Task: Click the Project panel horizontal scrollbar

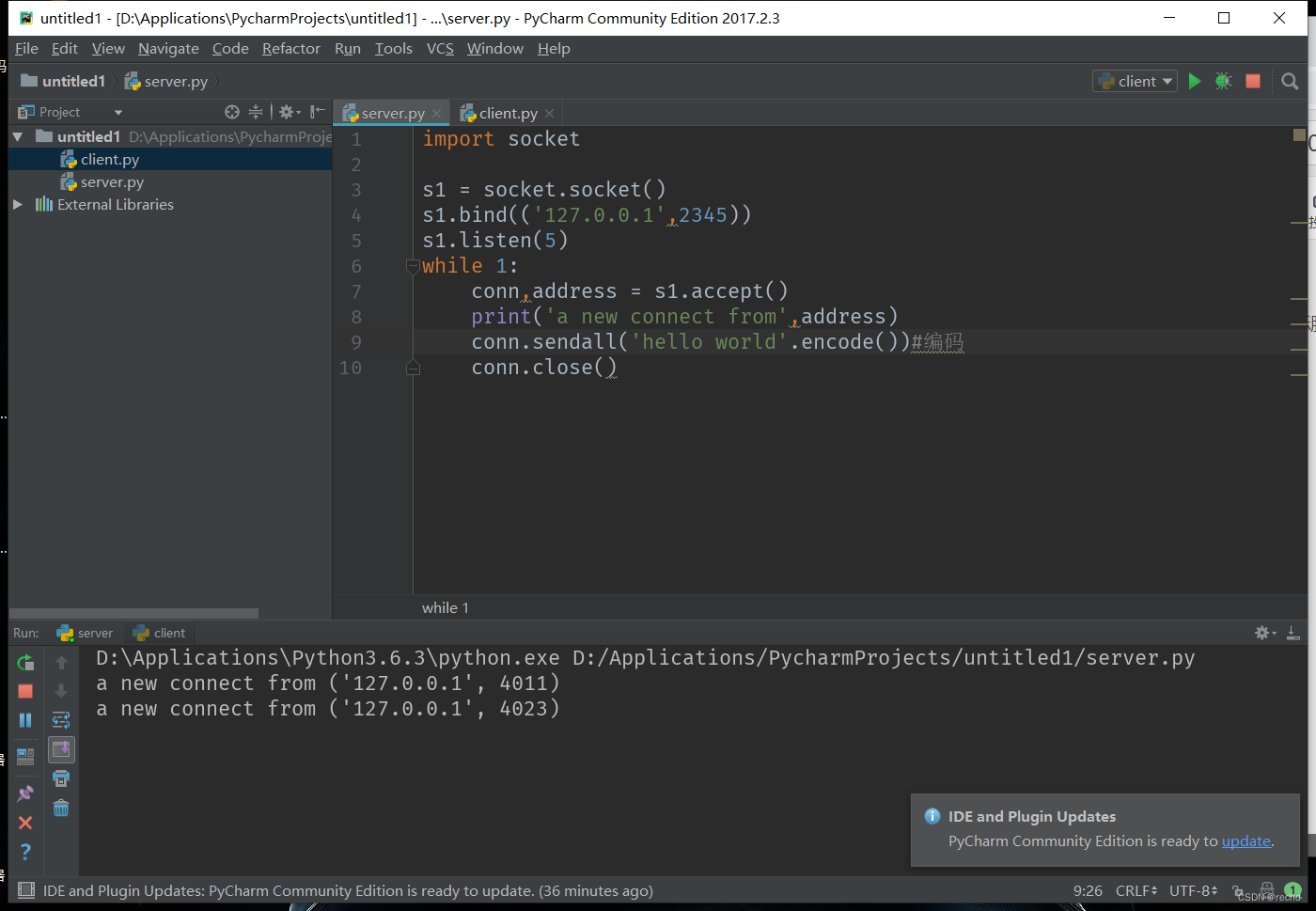Action: [133, 613]
